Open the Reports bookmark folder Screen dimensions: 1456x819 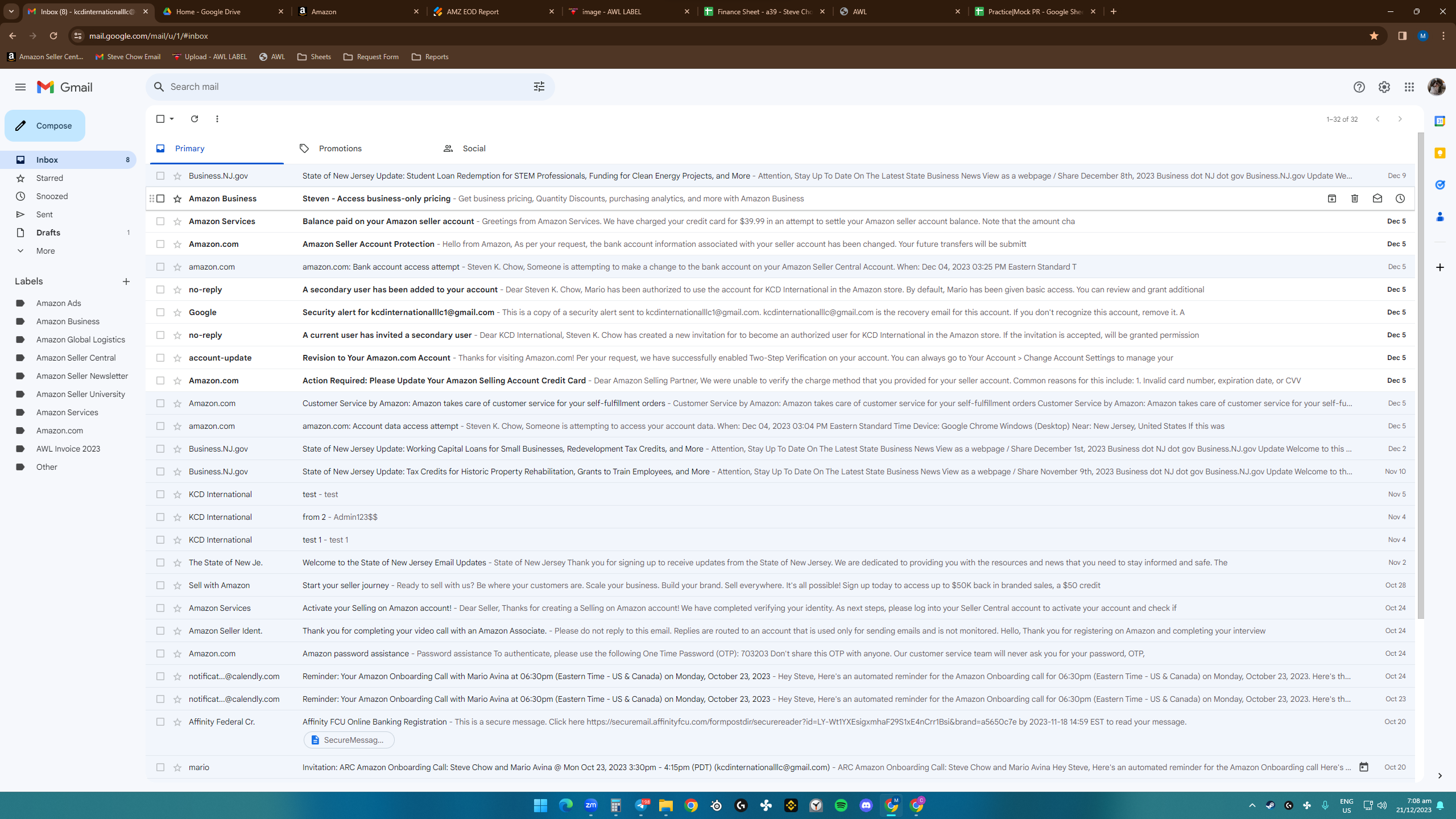coord(430,57)
